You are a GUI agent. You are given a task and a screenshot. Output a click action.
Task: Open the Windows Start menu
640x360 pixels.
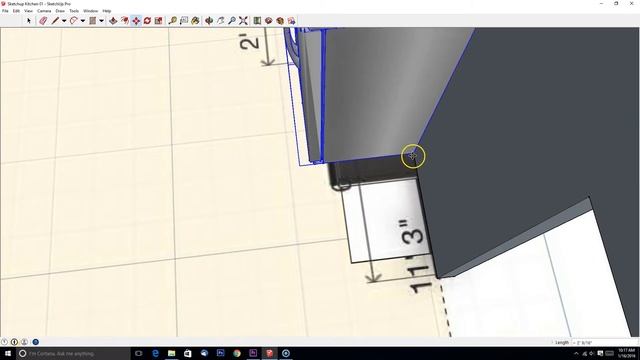8,353
